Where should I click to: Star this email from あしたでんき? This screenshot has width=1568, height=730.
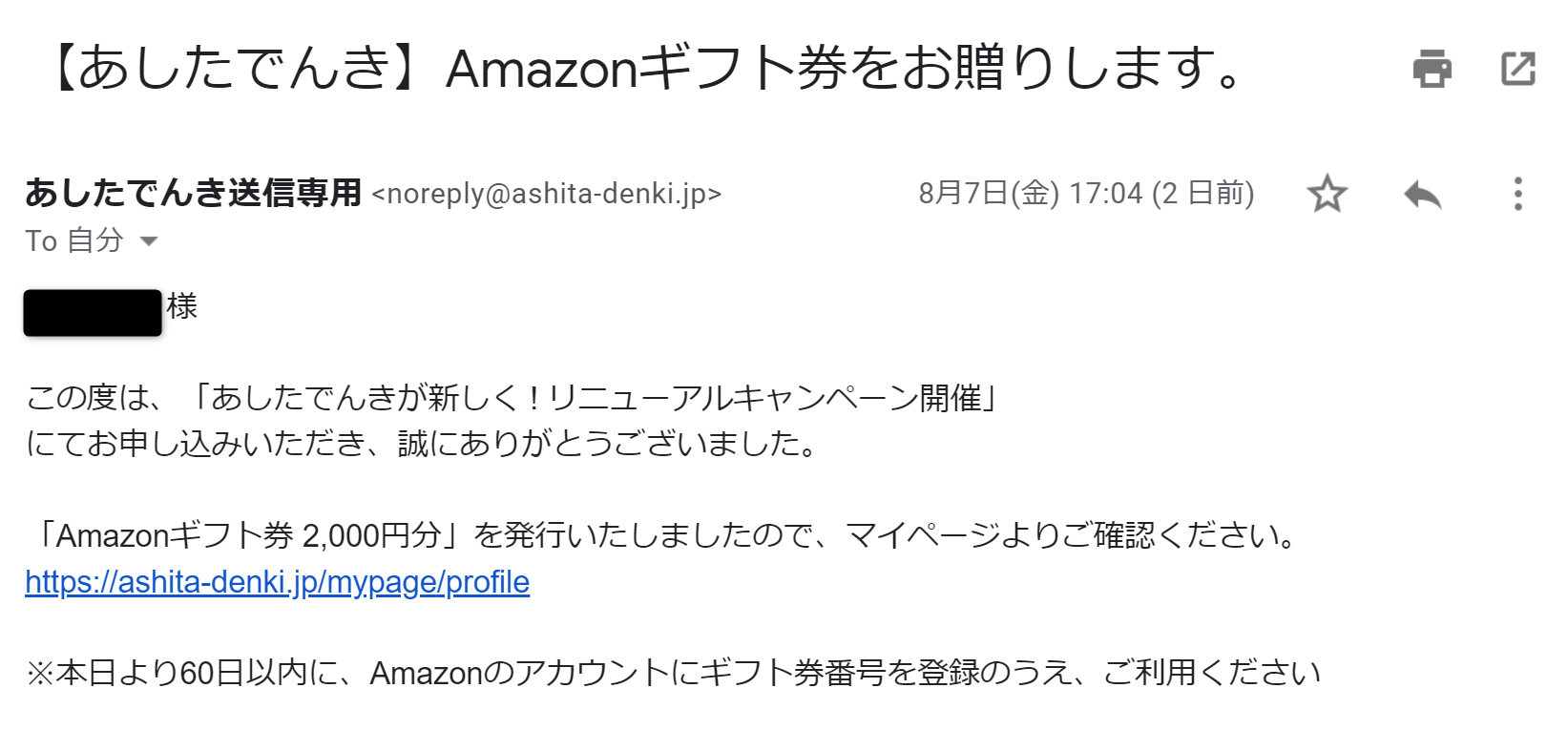tap(1327, 194)
